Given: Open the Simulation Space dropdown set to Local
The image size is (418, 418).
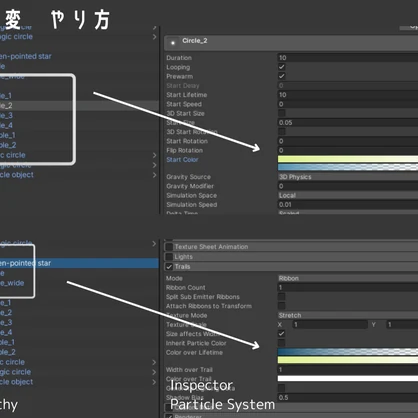Looking at the screenshot, I should tap(348, 195).
